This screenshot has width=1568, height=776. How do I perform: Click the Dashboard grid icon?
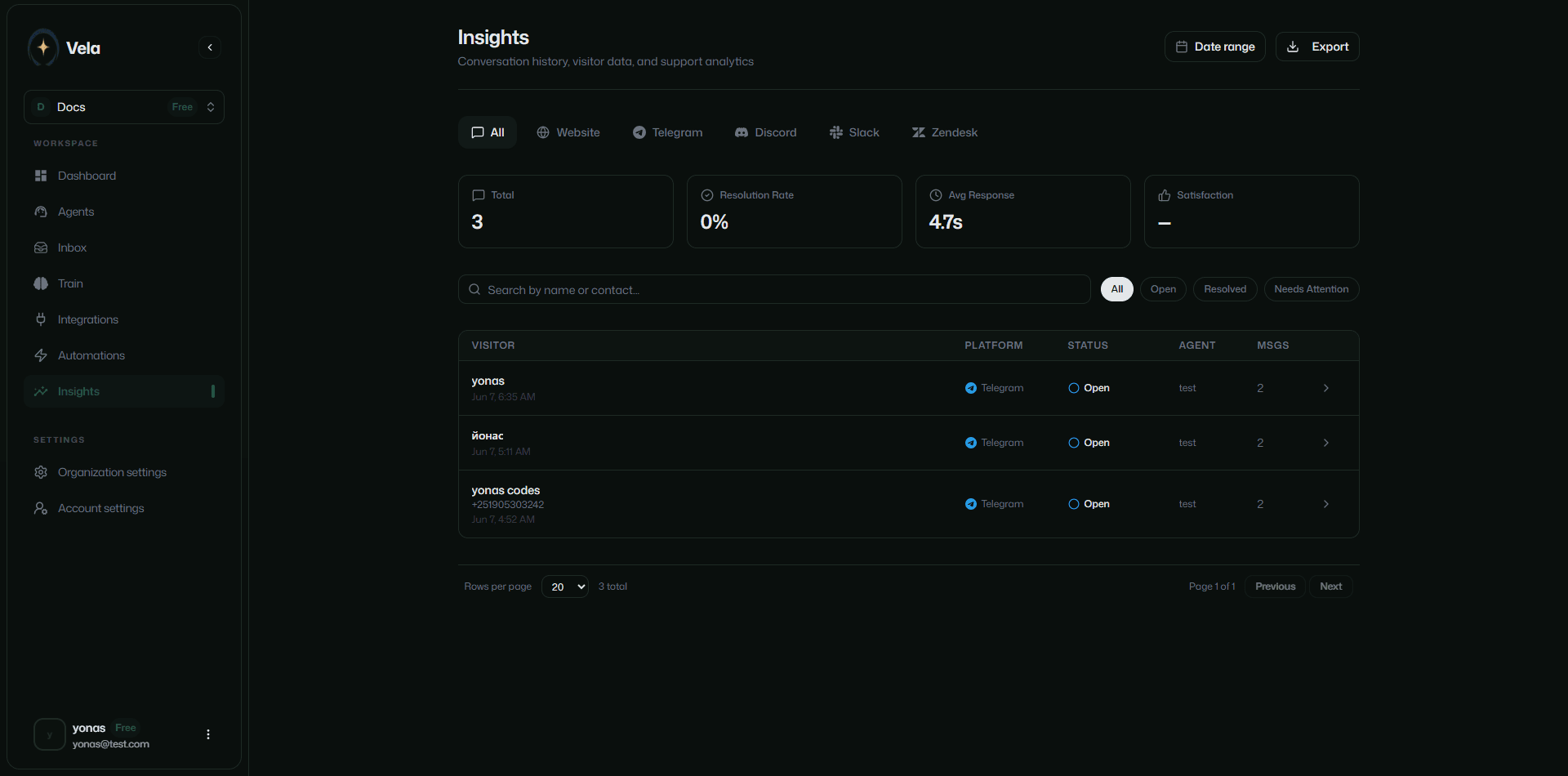41,176
